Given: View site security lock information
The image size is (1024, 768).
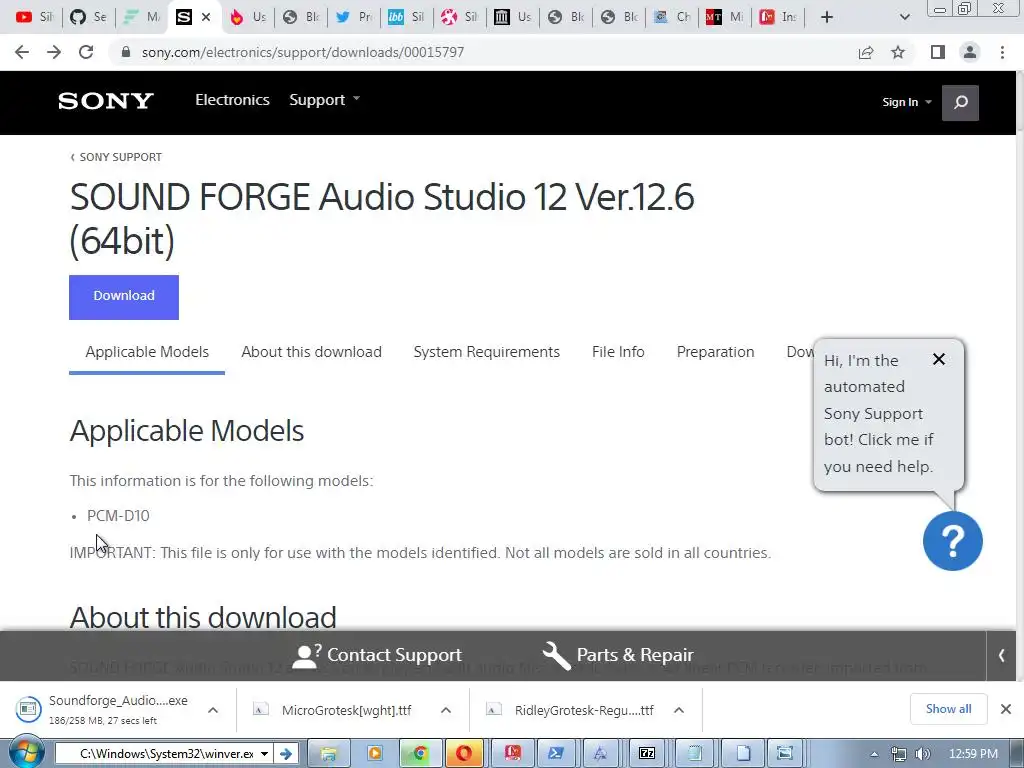Looking at the screenshot, I should (x=126, y=52).
